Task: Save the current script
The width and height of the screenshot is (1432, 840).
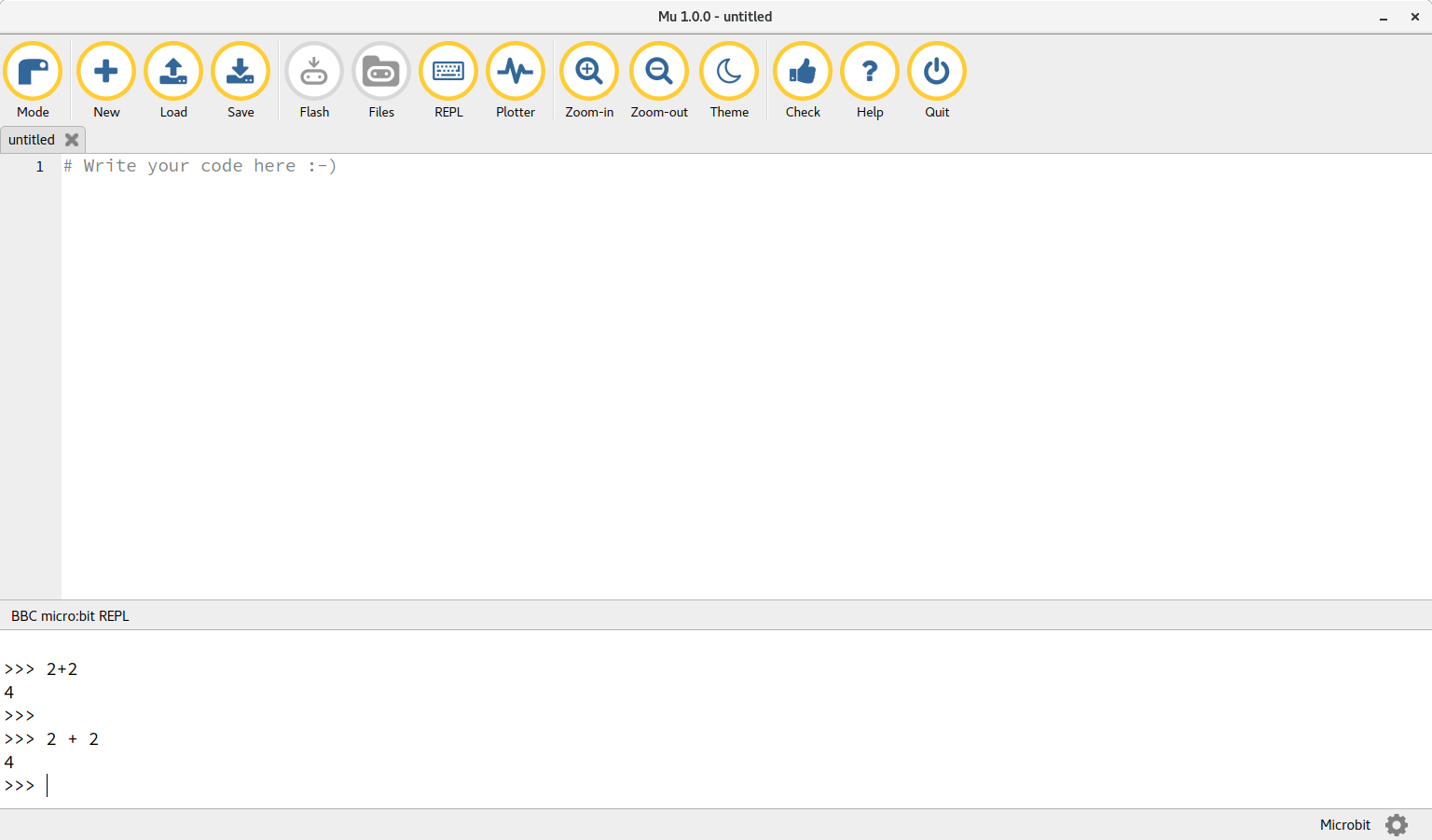Action: tap(241, 80)
